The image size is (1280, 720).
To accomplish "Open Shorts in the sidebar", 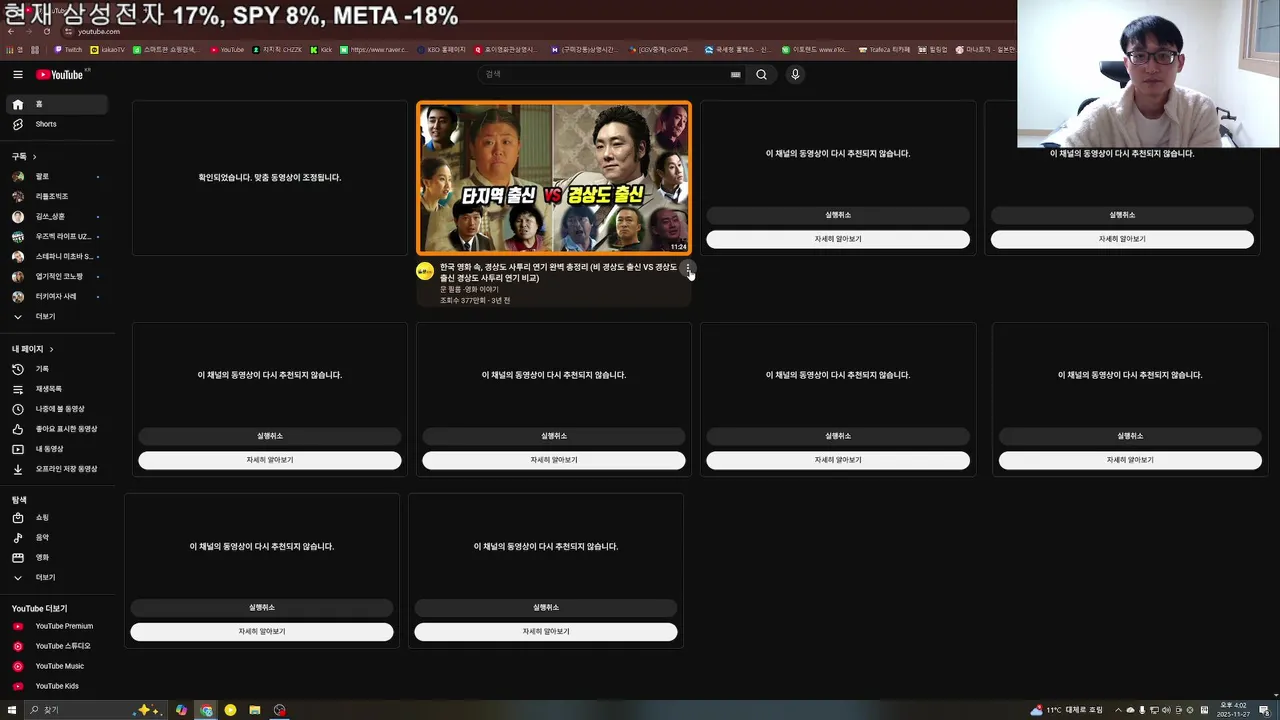I will 56,124.
